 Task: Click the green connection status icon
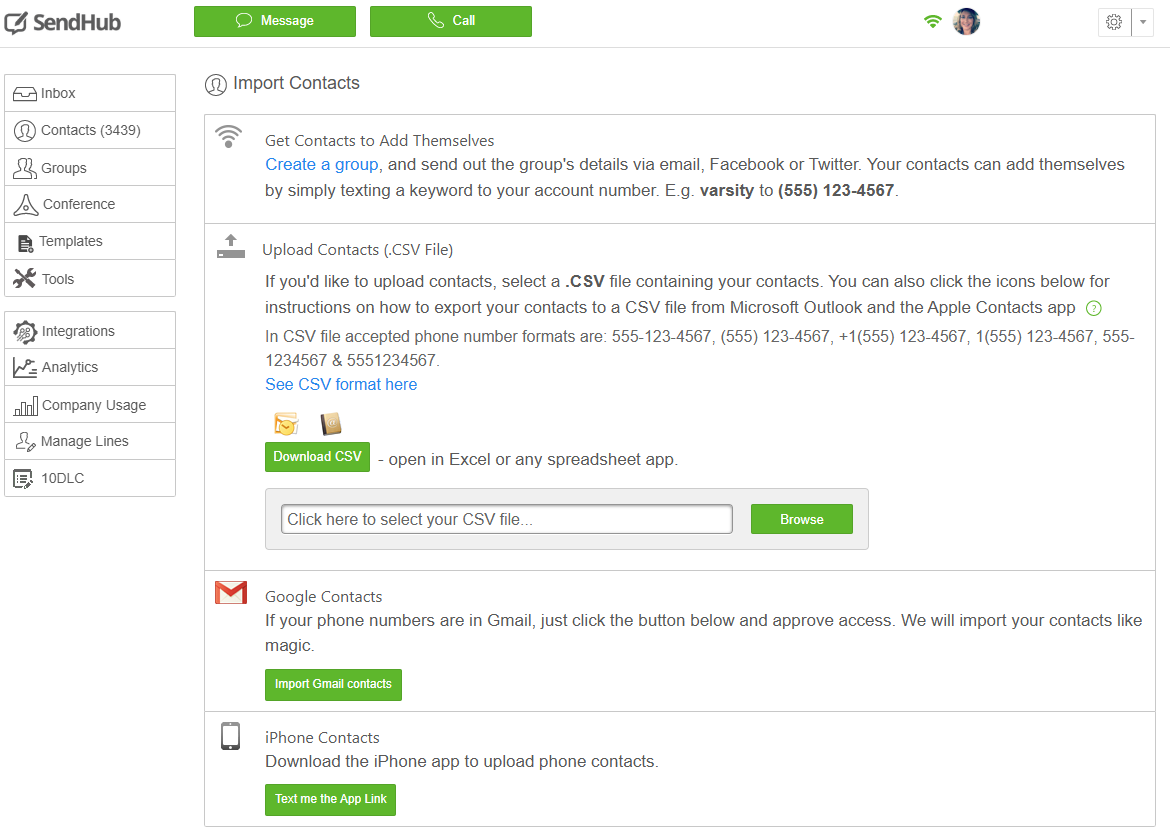click(x=932, y=22)
